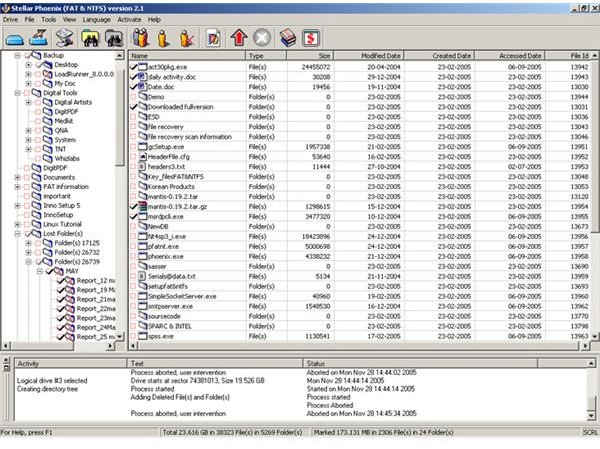Click the activity log scroll-down arrow

pos(591,416)
